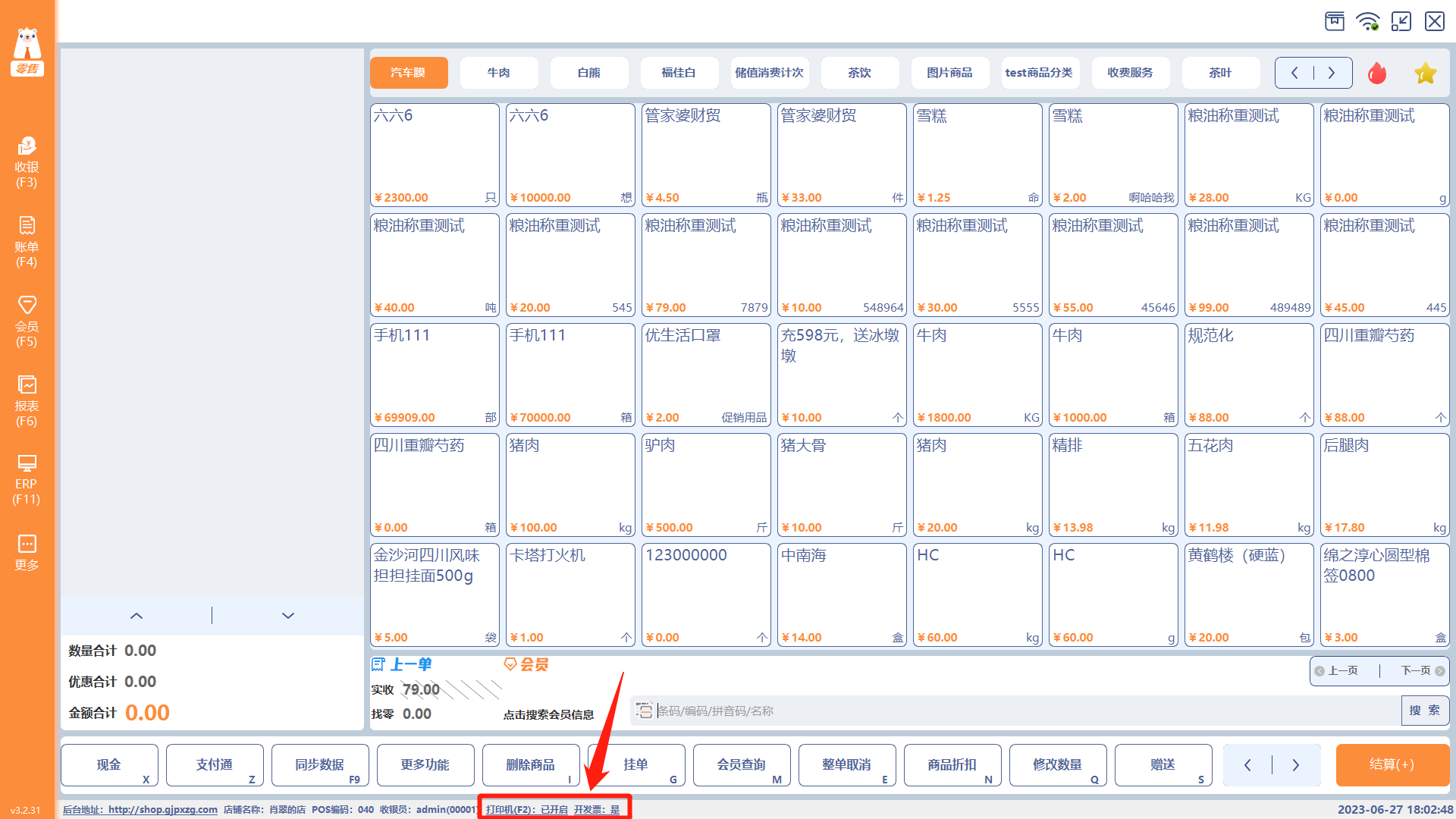The image size is (1456, 819).
Task: Click the 搜索 search button
Action: point(1425,711)
